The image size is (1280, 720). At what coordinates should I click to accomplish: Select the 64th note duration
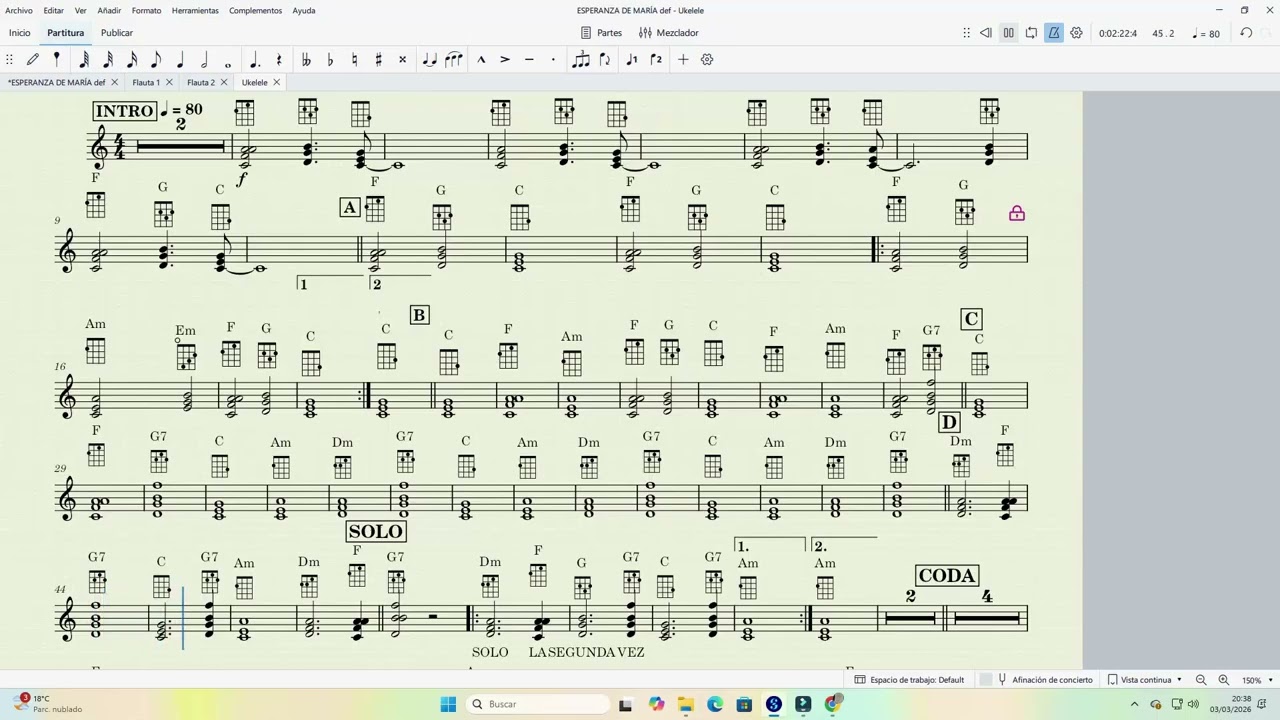[84, 60]
